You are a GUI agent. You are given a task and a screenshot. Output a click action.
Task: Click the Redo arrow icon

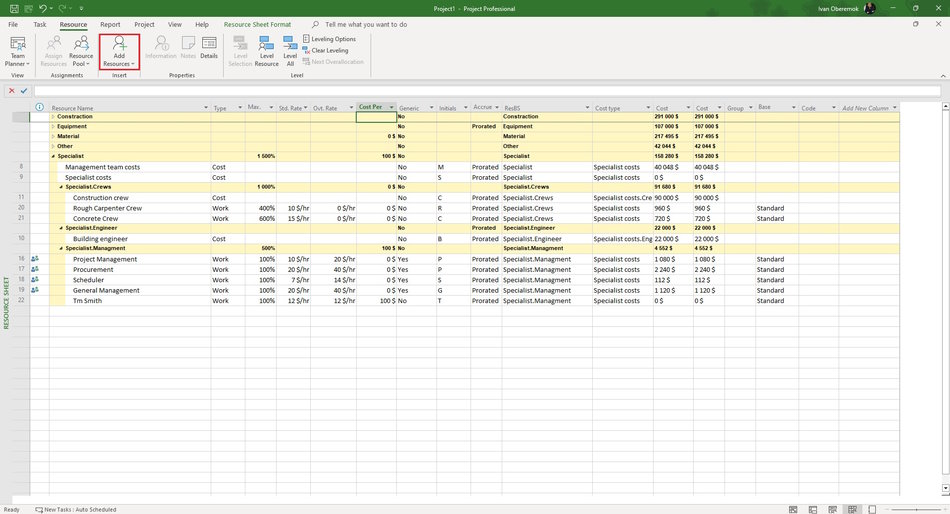point(63,8)
